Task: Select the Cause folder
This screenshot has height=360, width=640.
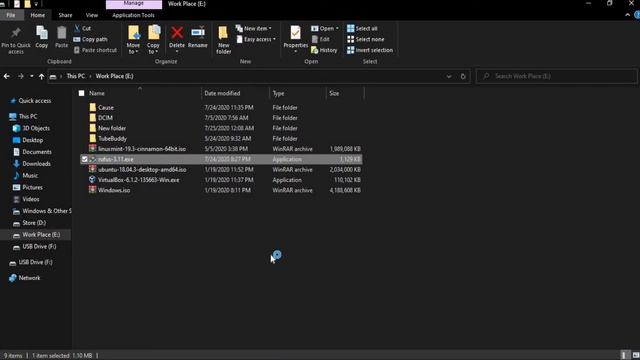Action: tap(106, 108)
